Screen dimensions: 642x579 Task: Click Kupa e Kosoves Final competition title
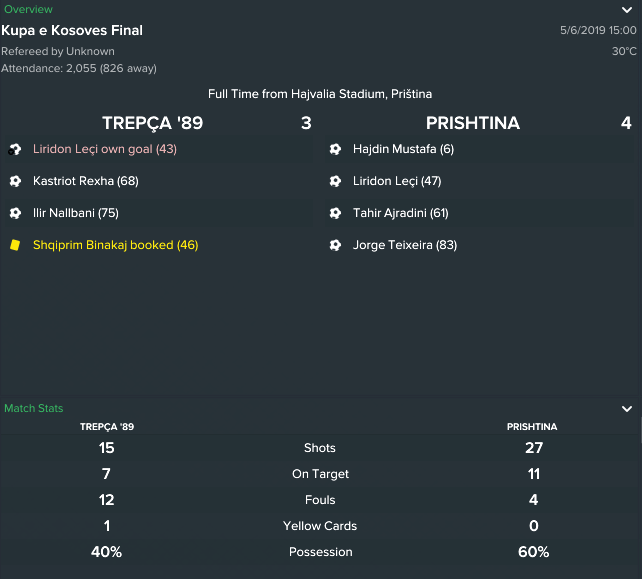72,30
